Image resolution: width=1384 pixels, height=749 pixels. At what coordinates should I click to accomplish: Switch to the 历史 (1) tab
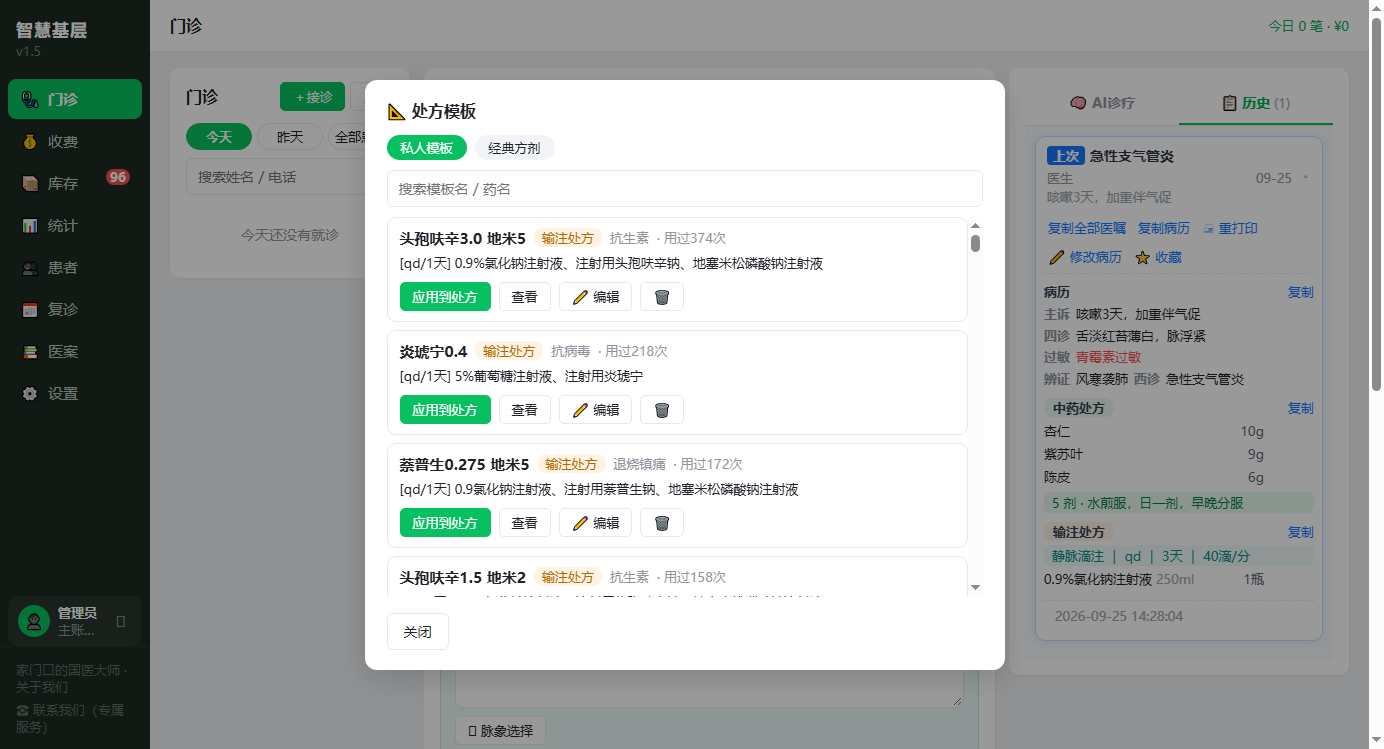pyautogui.click(x=1256, y=103)
